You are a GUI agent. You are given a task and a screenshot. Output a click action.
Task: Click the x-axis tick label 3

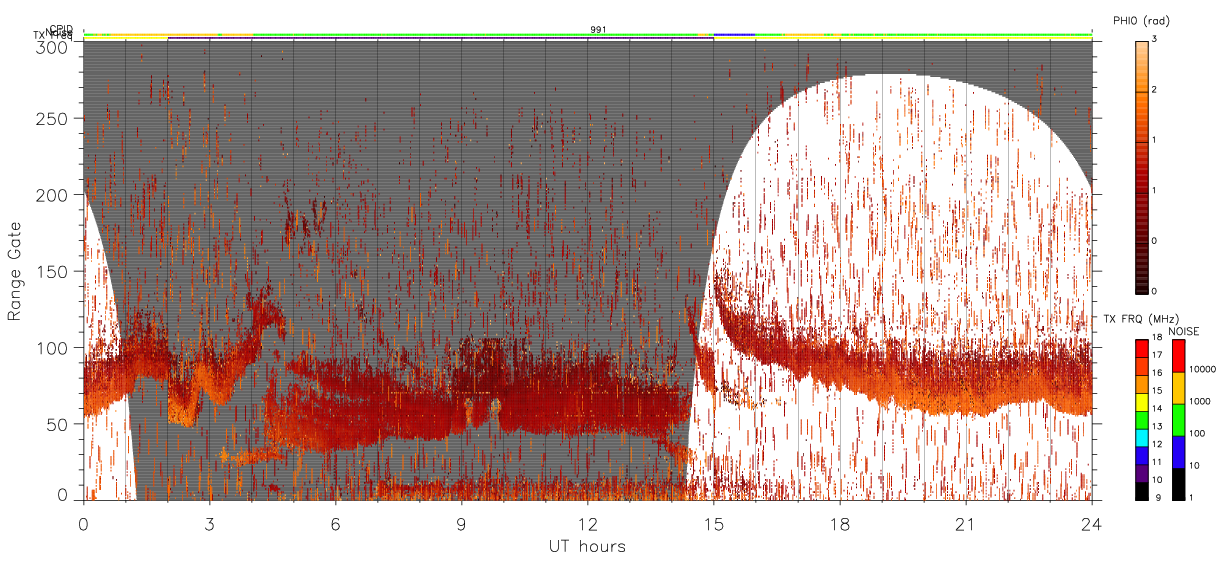tap(209, 524)
